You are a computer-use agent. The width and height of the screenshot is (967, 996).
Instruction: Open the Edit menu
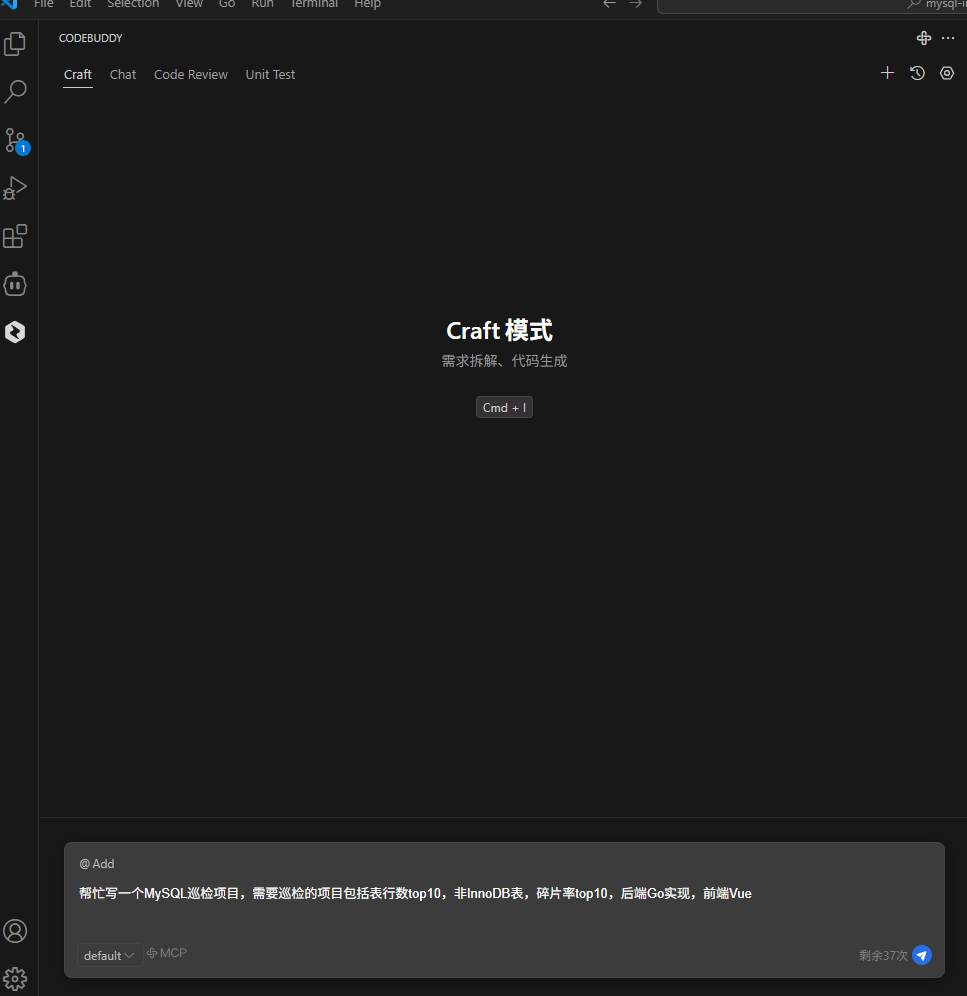80,4
